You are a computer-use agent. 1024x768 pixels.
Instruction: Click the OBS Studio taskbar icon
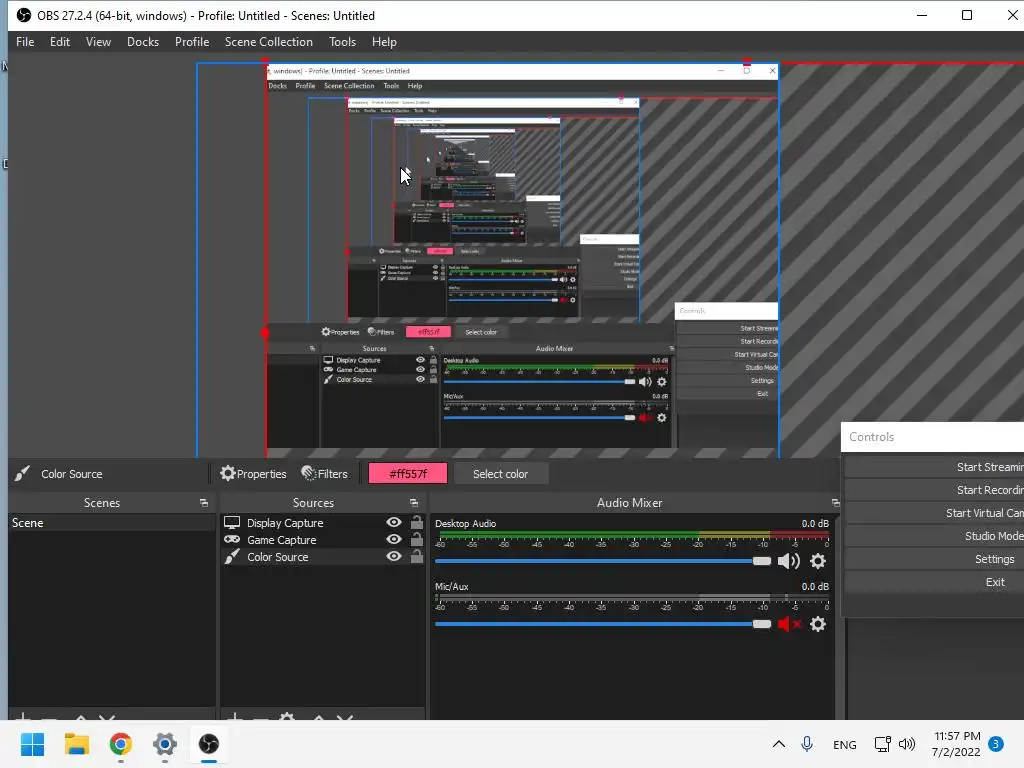click(x=209, y=744)
